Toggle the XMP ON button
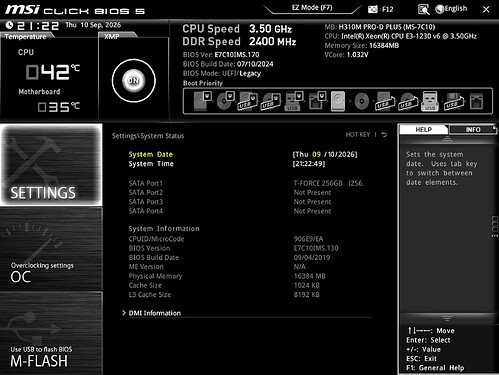The width and height of the screenshot is (499, 375). point(133,80)
